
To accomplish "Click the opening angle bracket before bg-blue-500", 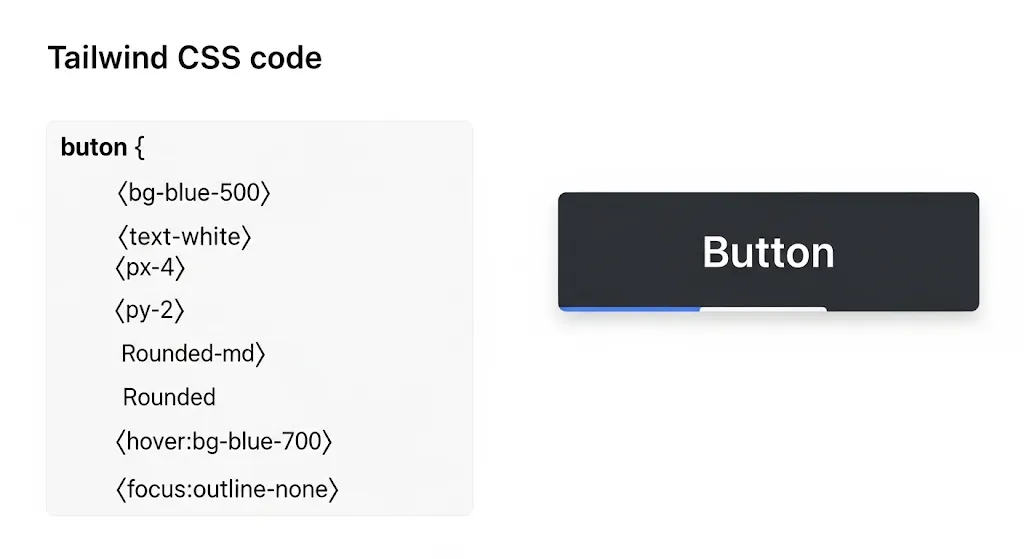I will point(121,193).
